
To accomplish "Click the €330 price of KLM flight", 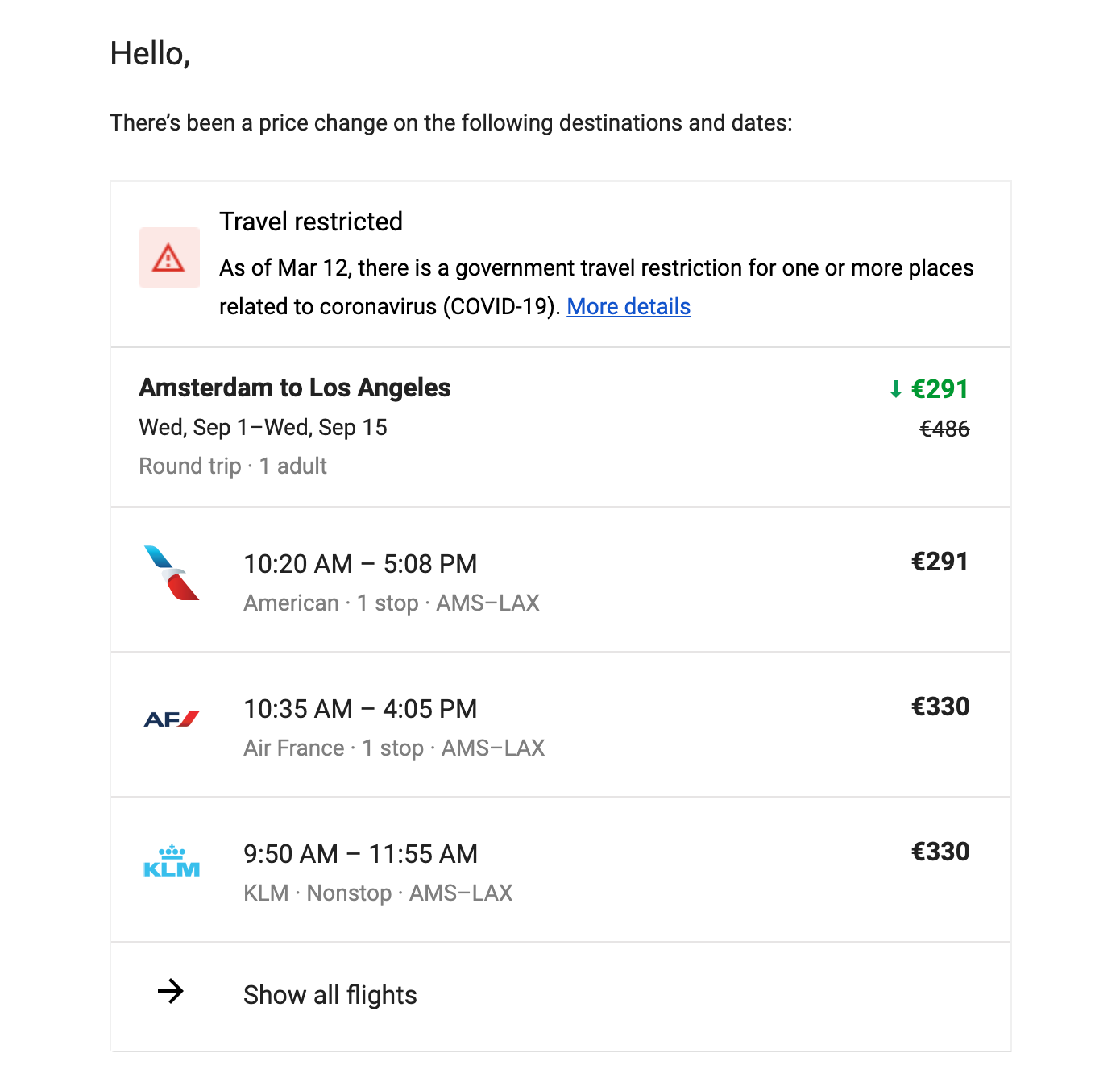I will (x=940, y=852).
